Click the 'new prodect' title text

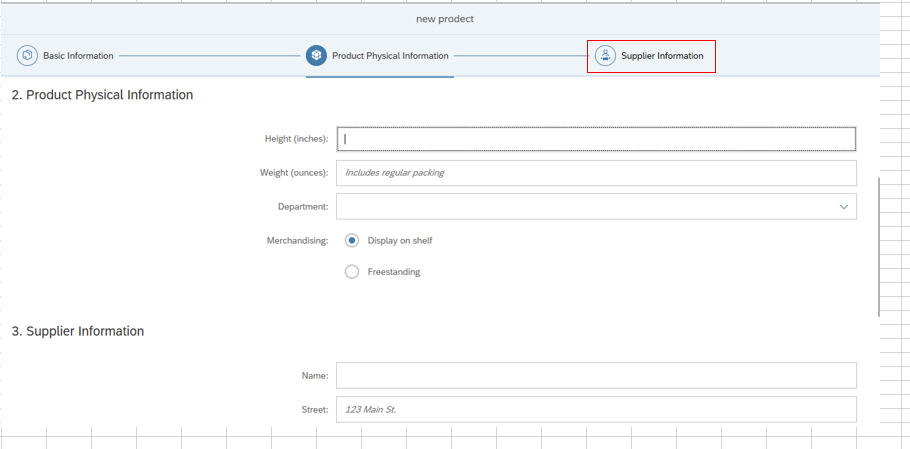tap(445, 19)
